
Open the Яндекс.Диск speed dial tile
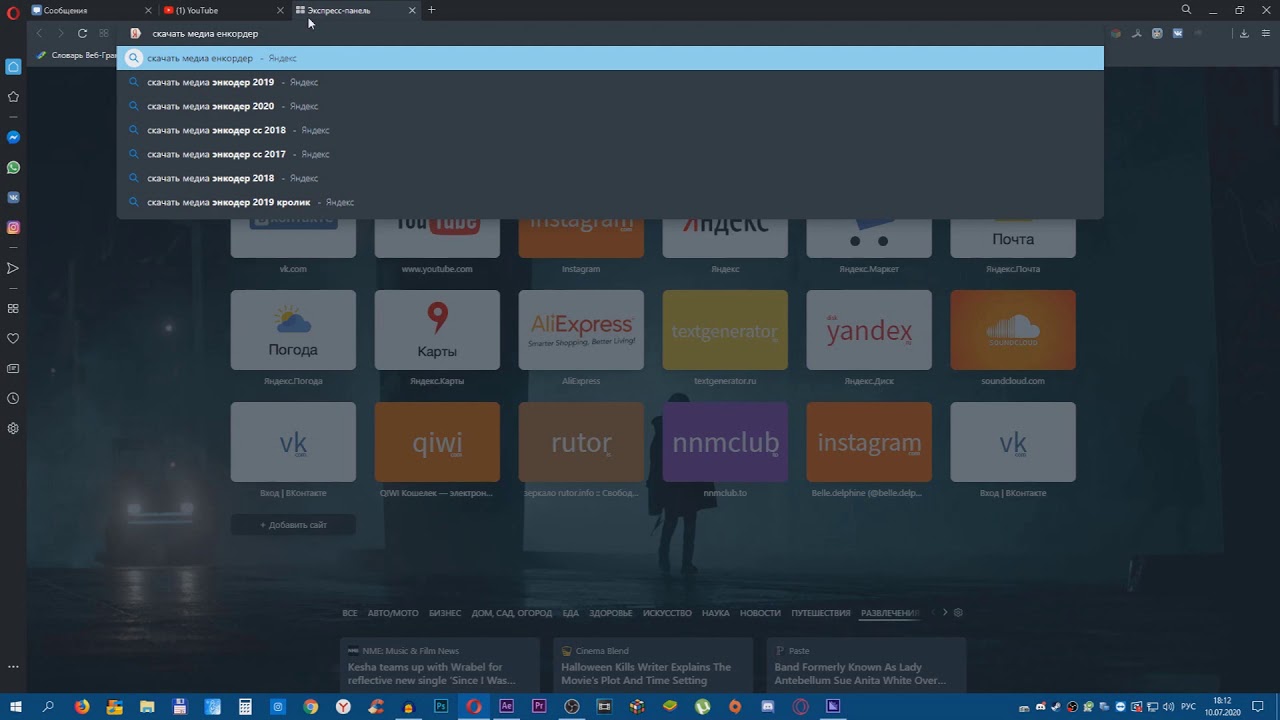[x=869, y=330]
